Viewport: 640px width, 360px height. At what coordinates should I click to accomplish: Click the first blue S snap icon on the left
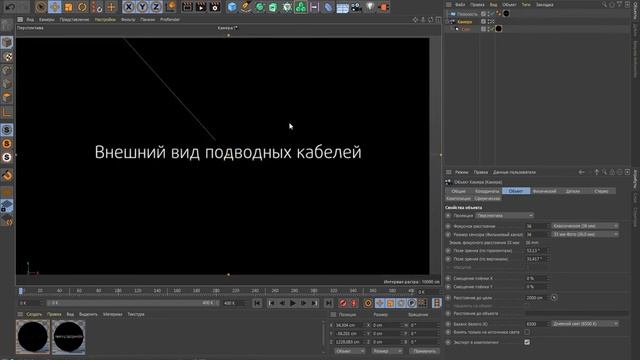click(7, 130)
